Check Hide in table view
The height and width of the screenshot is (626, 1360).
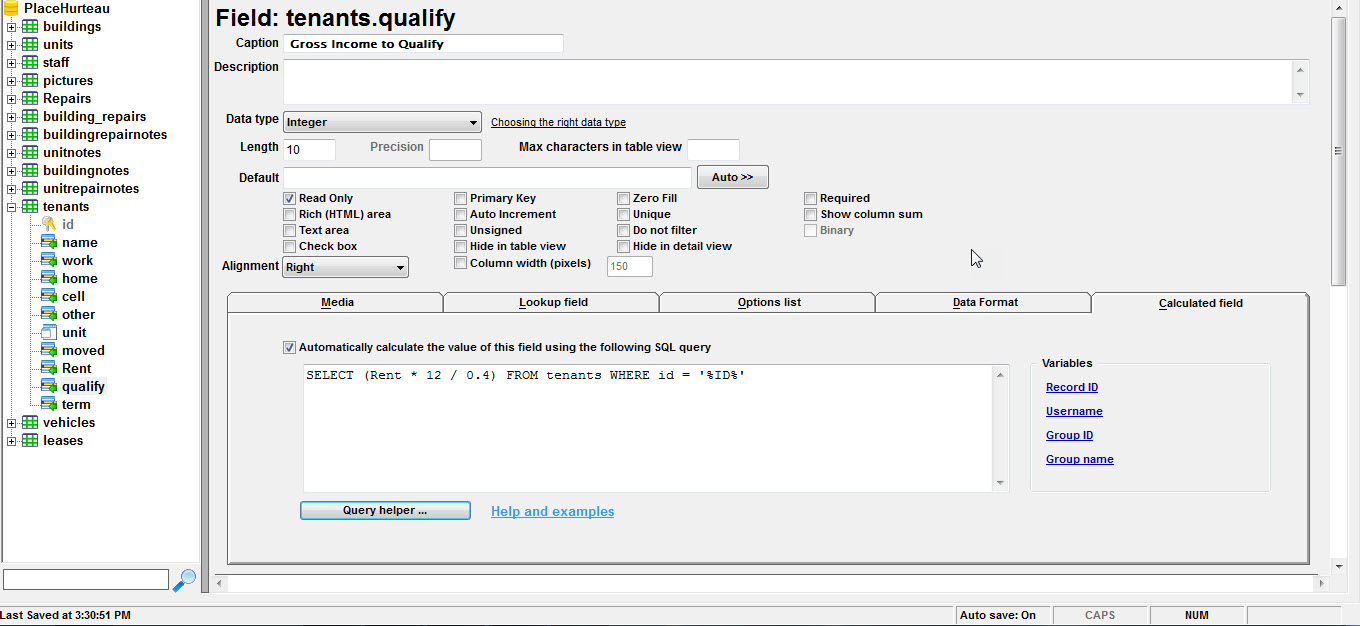461,247
